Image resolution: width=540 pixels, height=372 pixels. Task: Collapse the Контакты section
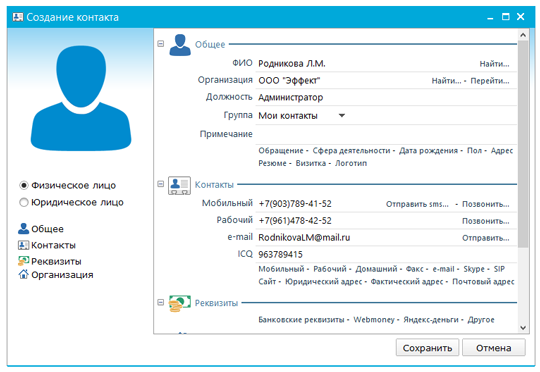click(160, 184)
